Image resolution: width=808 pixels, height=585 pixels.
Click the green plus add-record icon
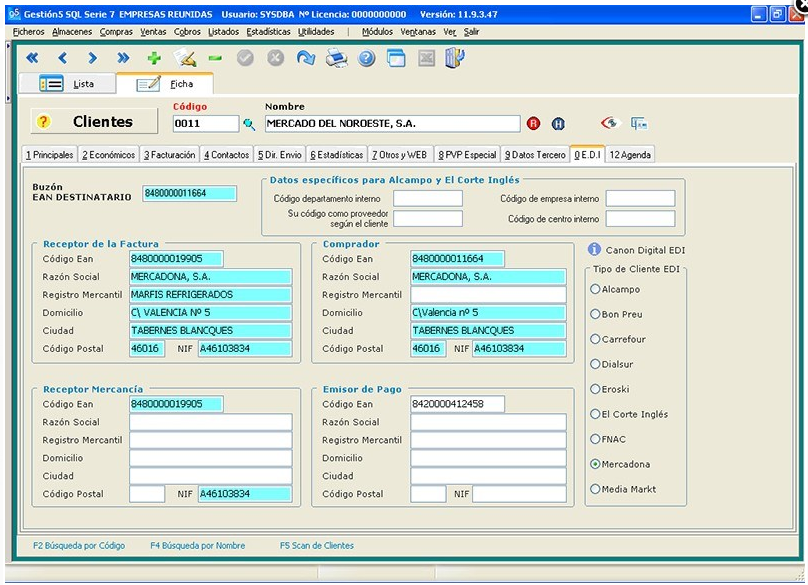click(154, 59)
